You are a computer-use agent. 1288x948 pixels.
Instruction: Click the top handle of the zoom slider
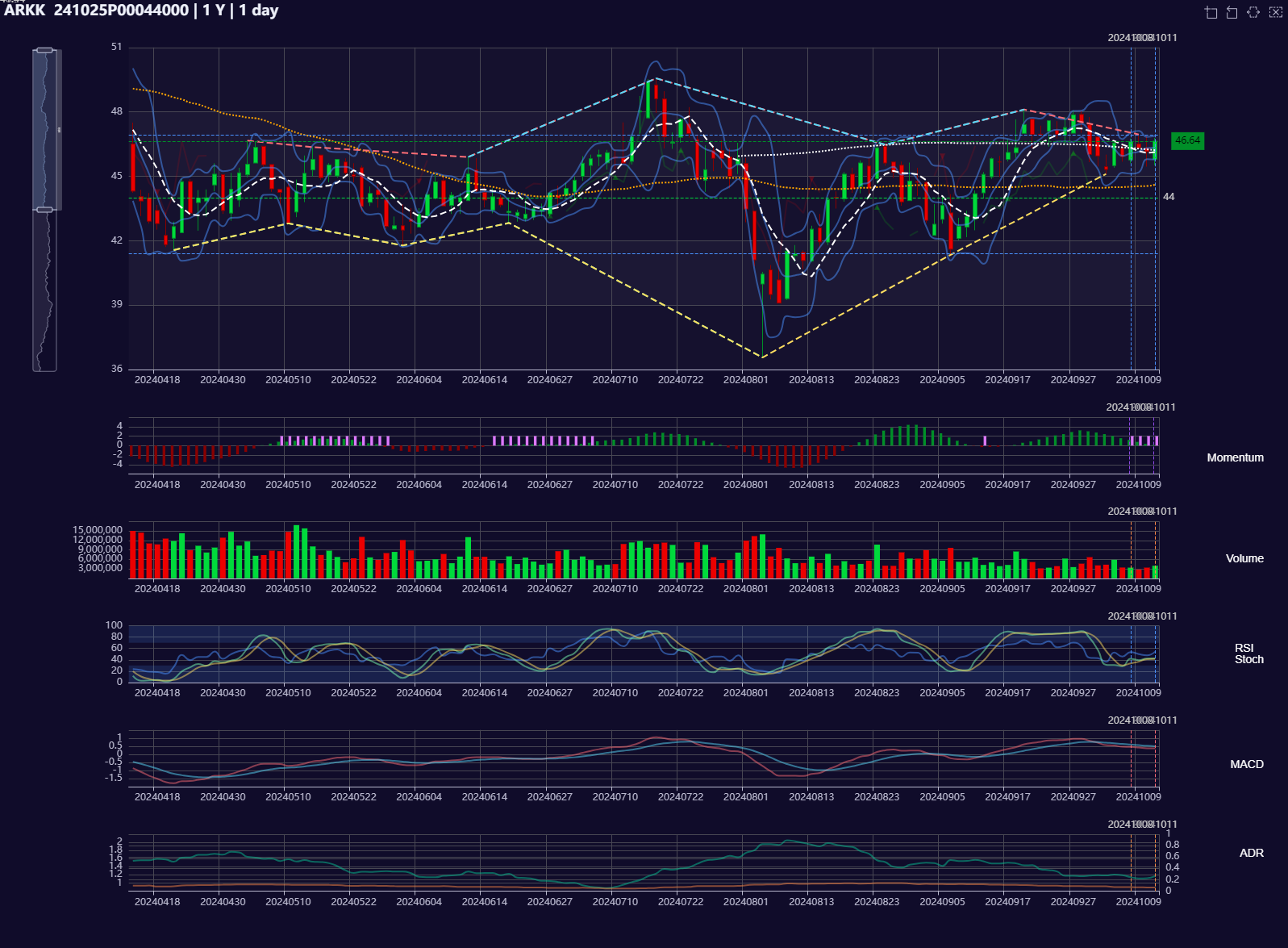click(45, 50)
